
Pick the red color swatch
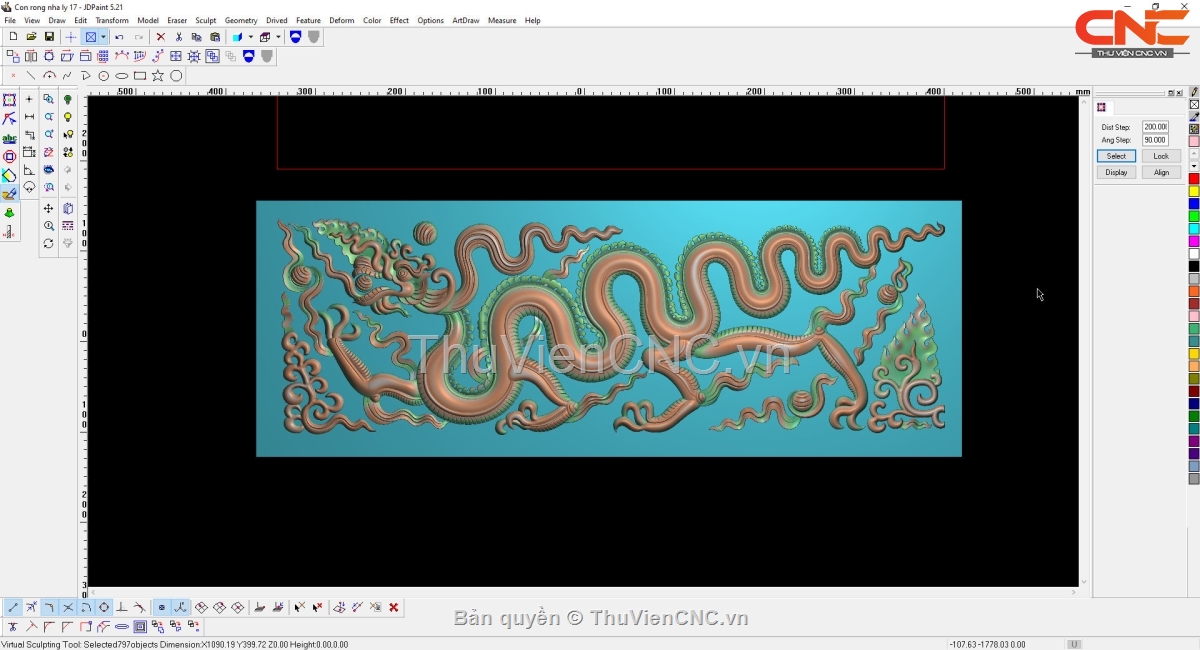1193,179
